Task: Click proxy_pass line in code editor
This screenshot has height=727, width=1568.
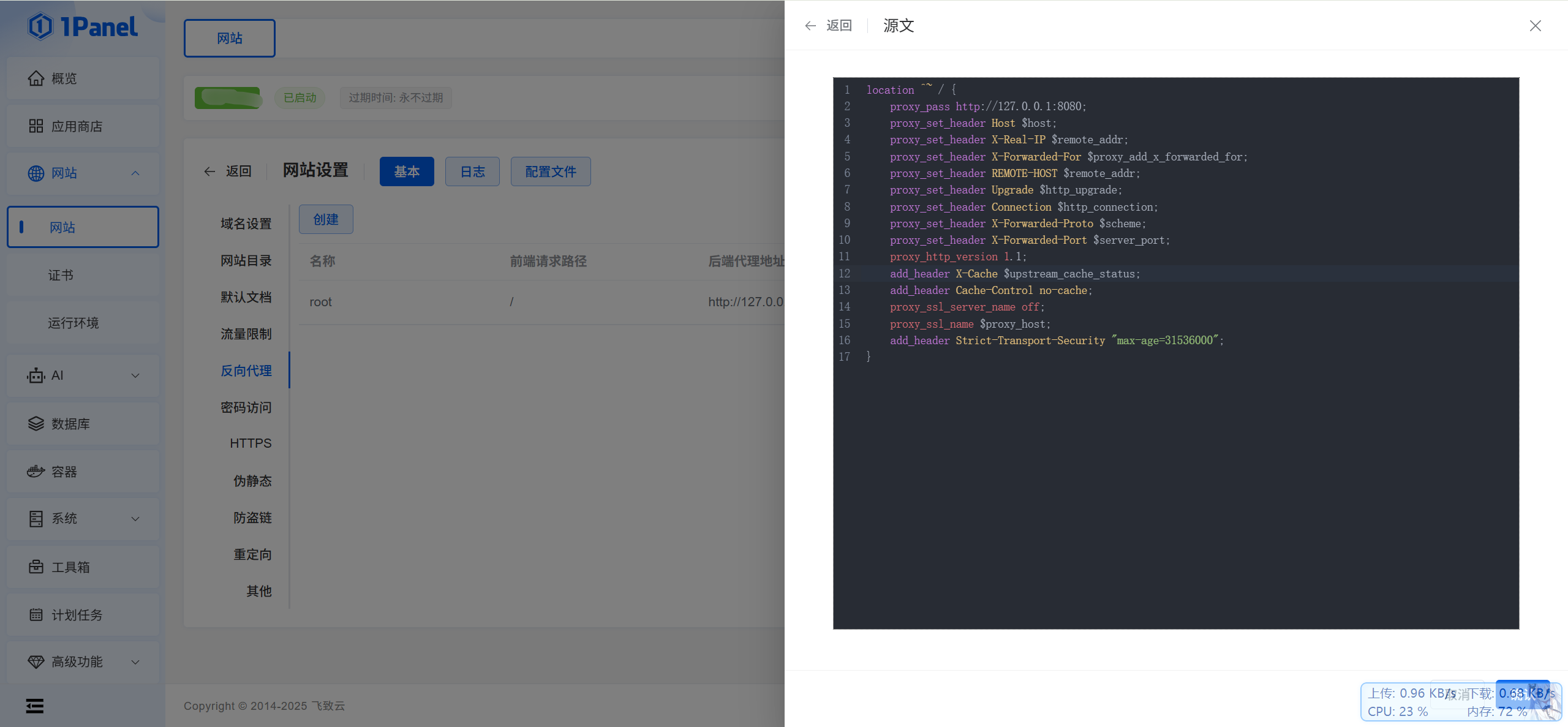Action: click(x=988, y=107)
